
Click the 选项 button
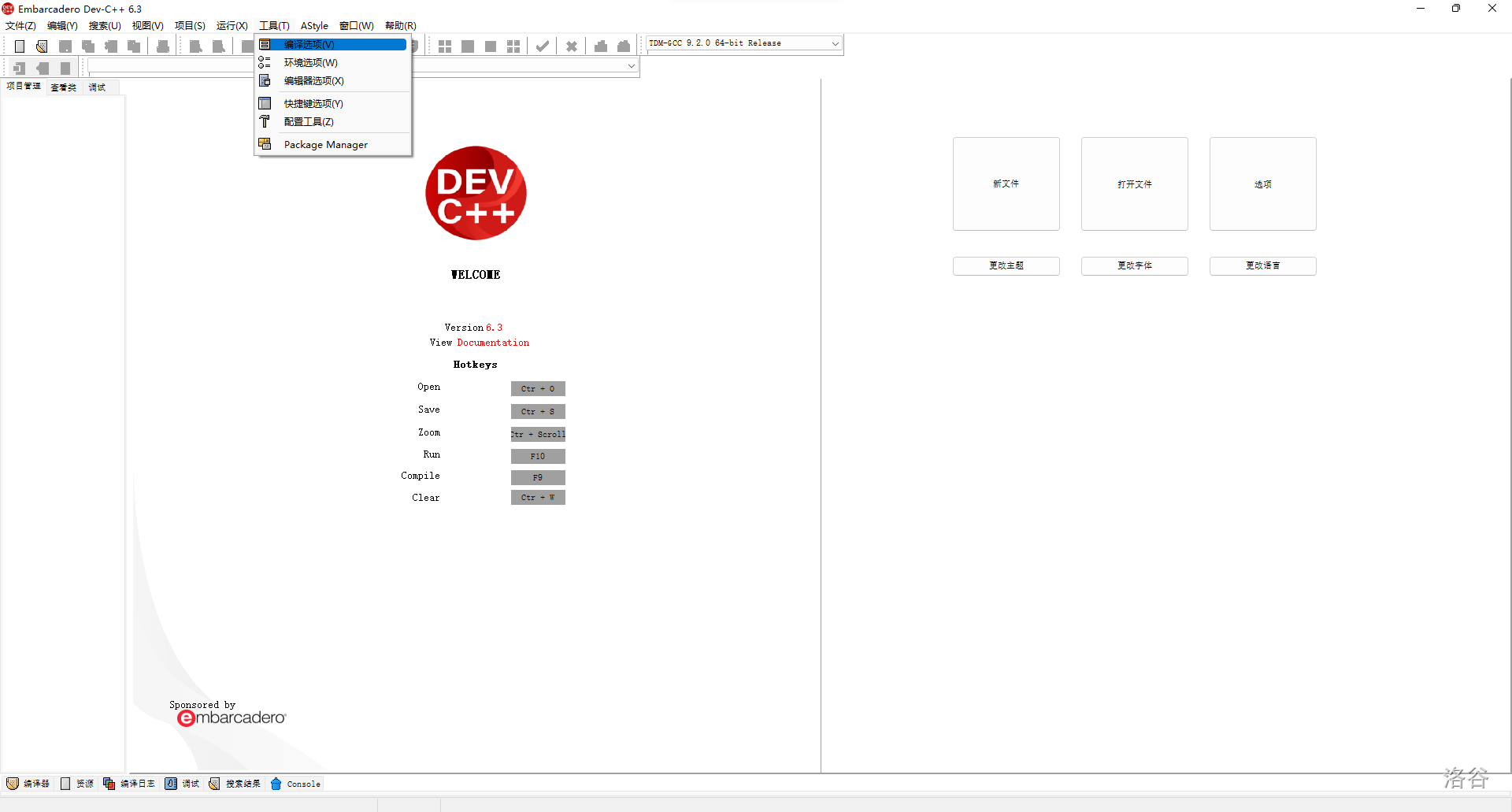pos(1262,184)
